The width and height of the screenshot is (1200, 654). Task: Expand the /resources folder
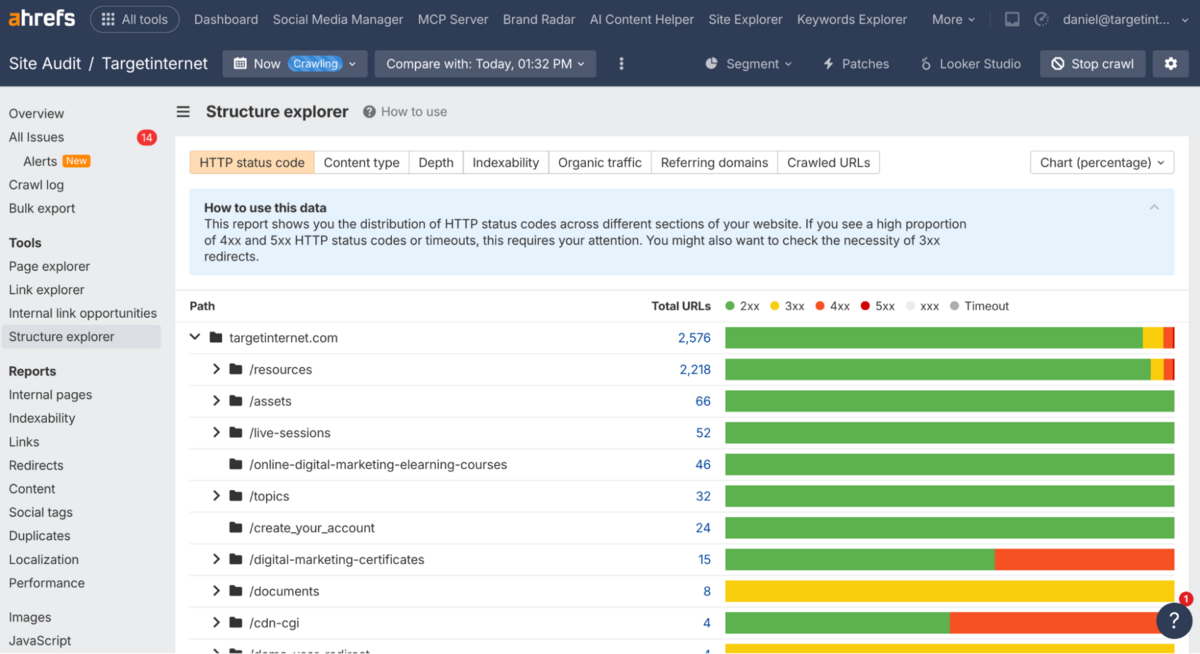tap(216, 369)
